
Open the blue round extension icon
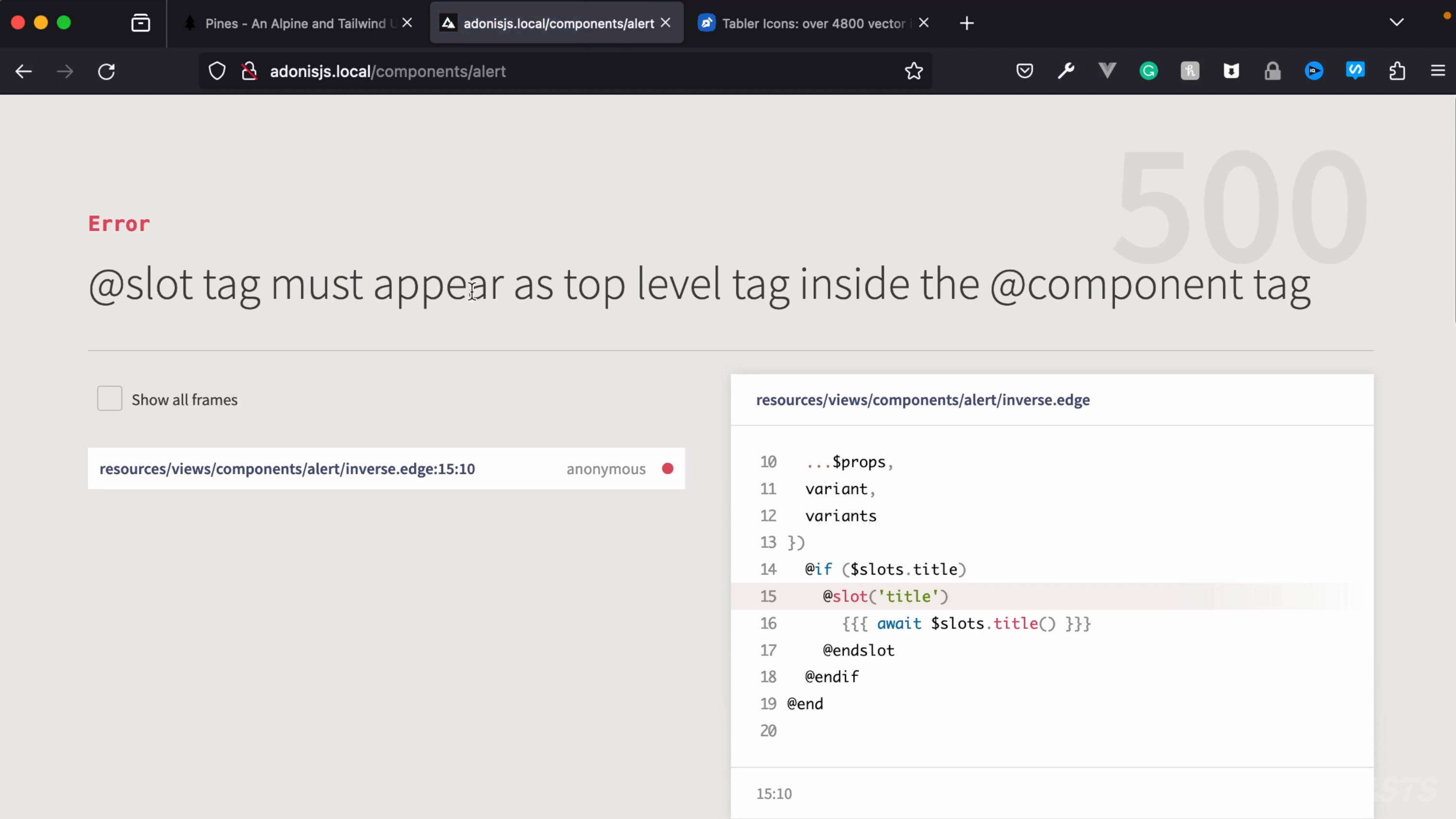(1314, 71)
